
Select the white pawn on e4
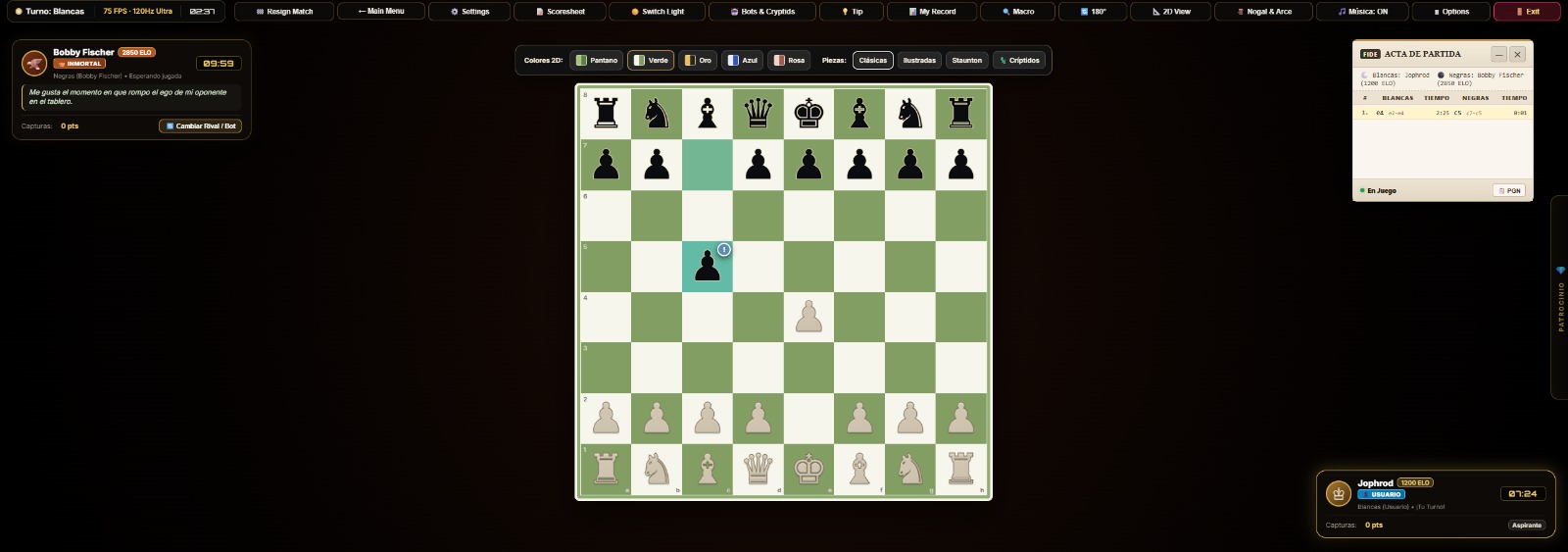point(808,317)
